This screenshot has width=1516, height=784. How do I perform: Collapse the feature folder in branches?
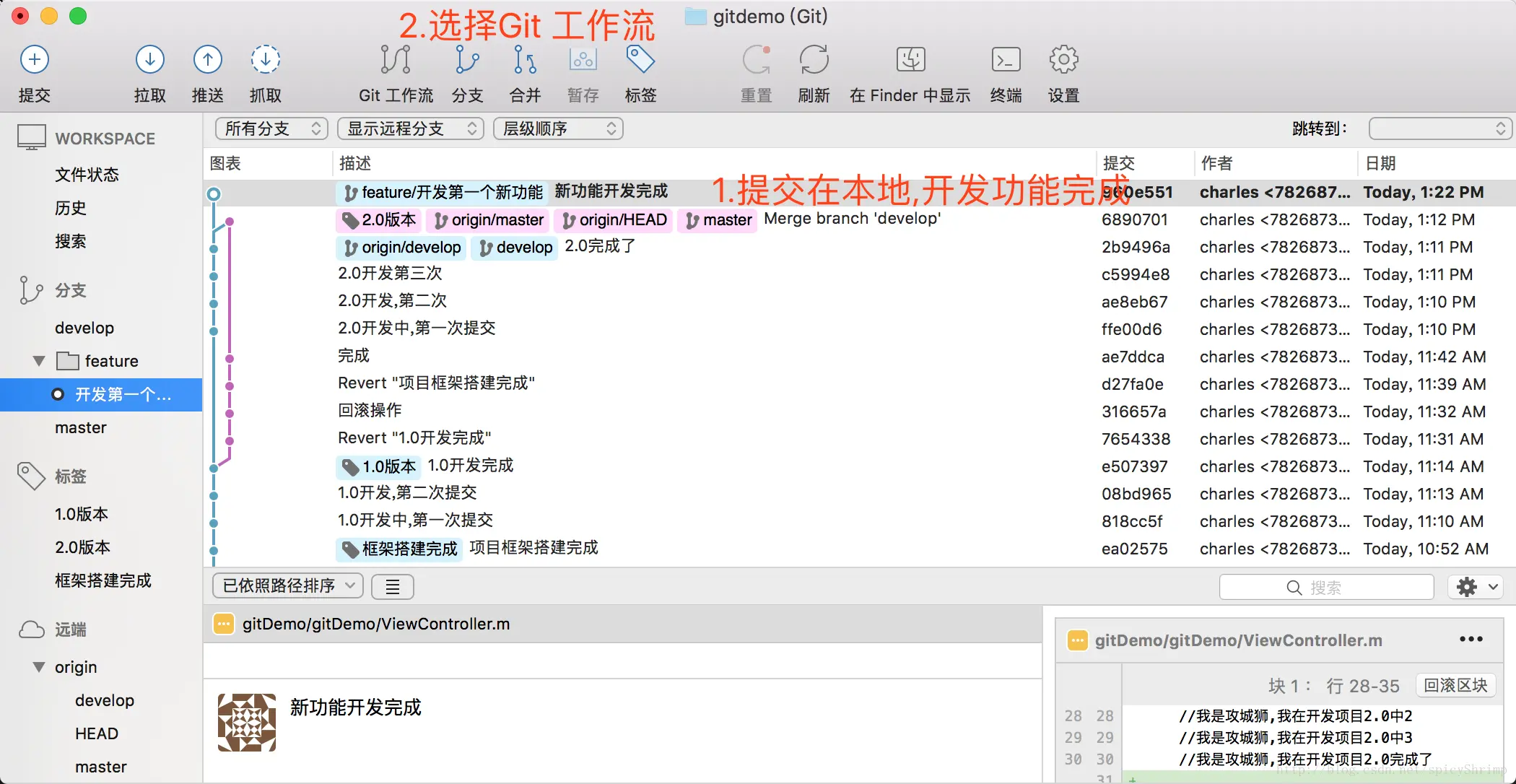coord(39,361)
